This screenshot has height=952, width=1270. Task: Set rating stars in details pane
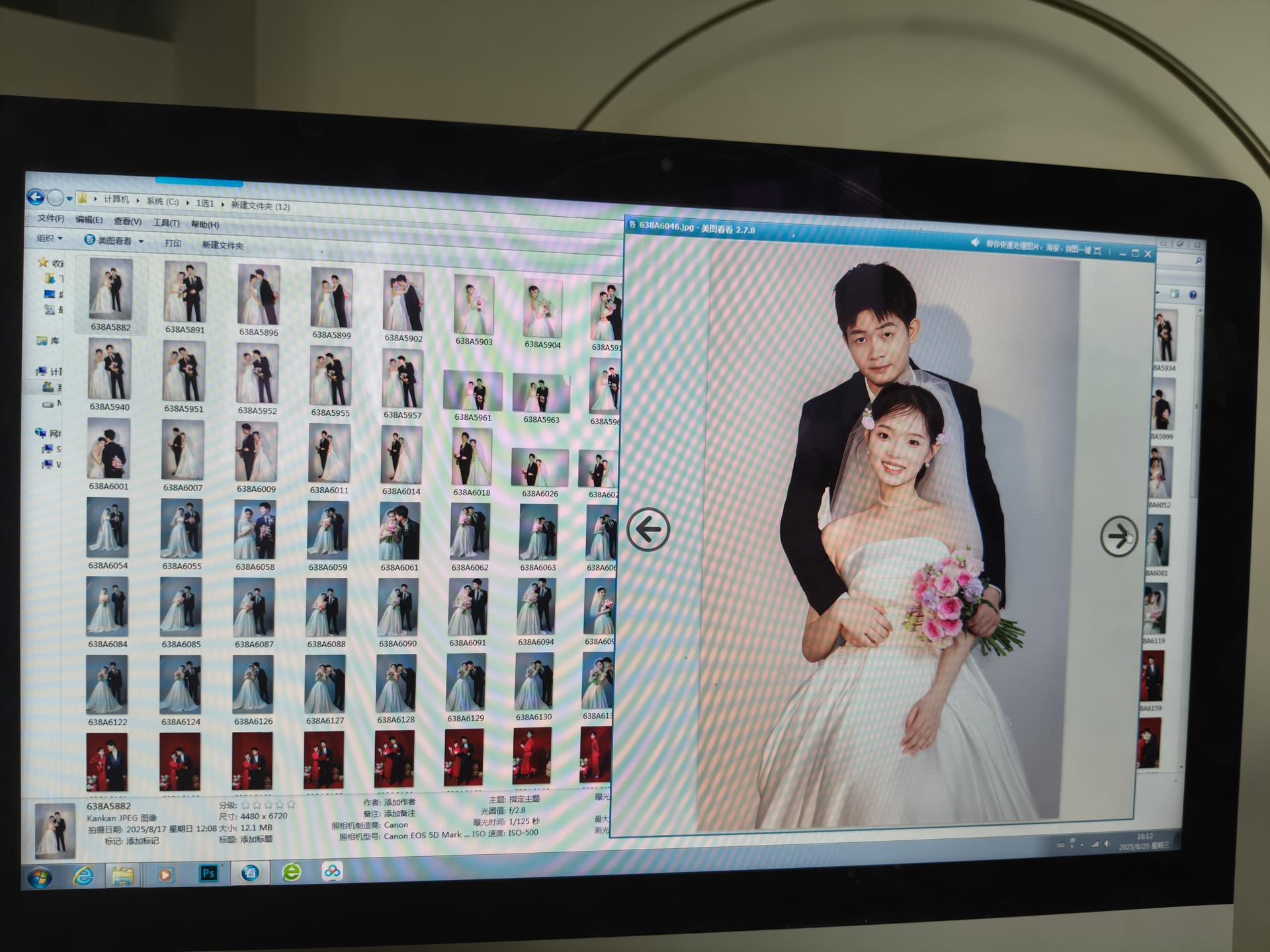coord(268,805)
